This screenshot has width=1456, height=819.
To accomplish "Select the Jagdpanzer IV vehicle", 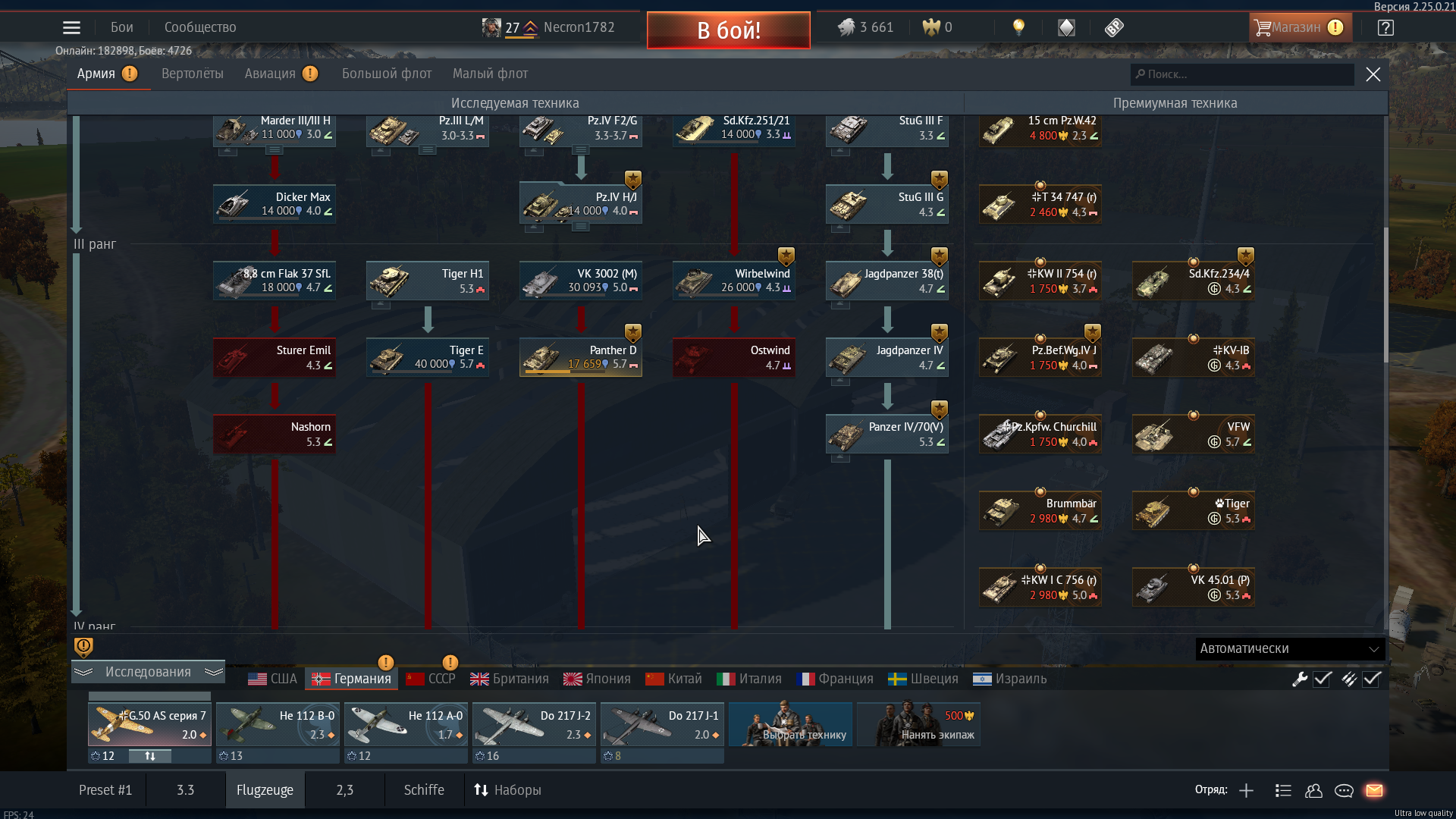I will coord(886,357).
